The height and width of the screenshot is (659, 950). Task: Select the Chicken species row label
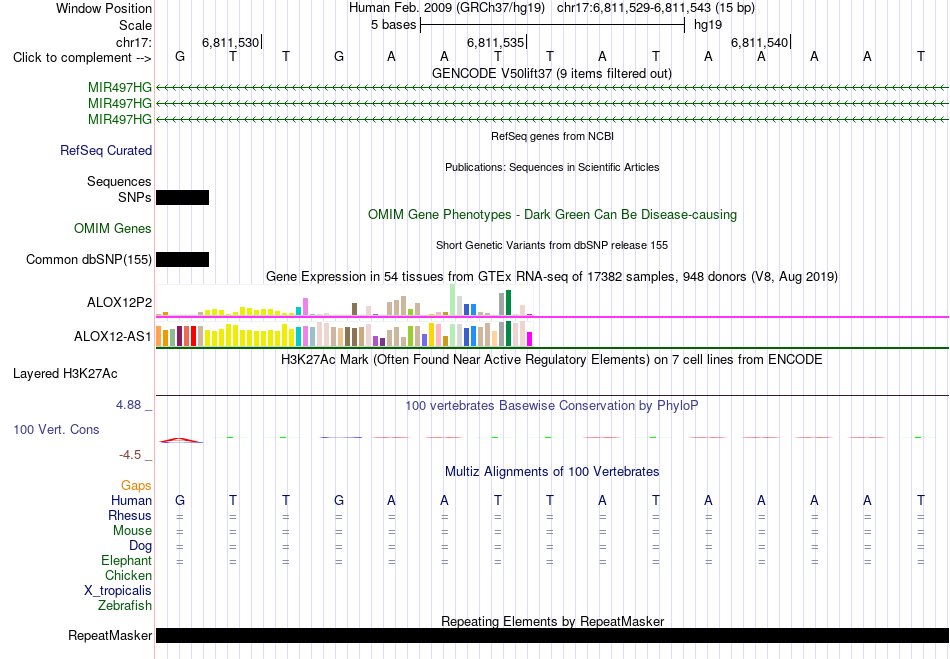128,575
